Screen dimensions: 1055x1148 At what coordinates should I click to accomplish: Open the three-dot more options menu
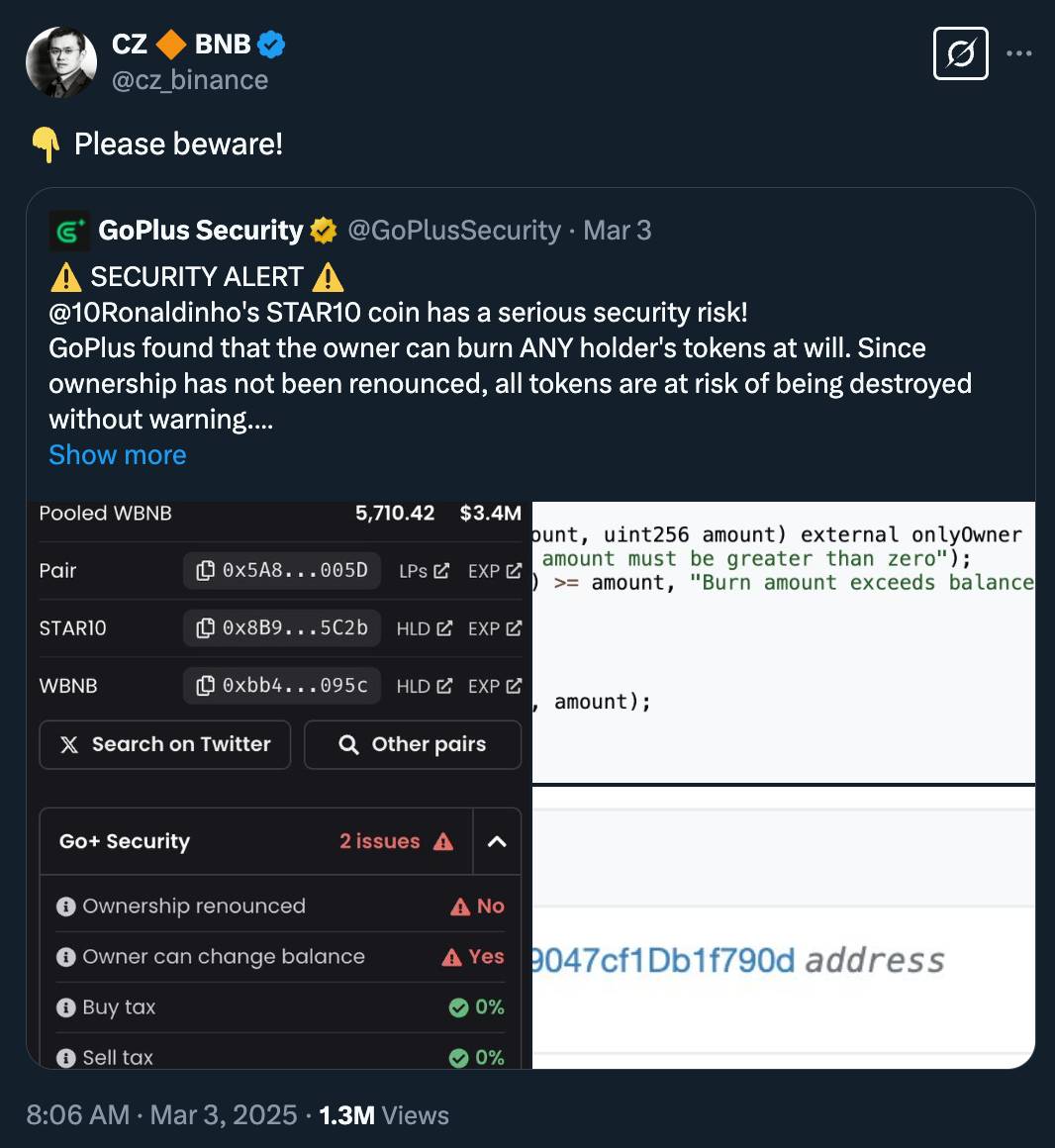[x=1019, y=53]
